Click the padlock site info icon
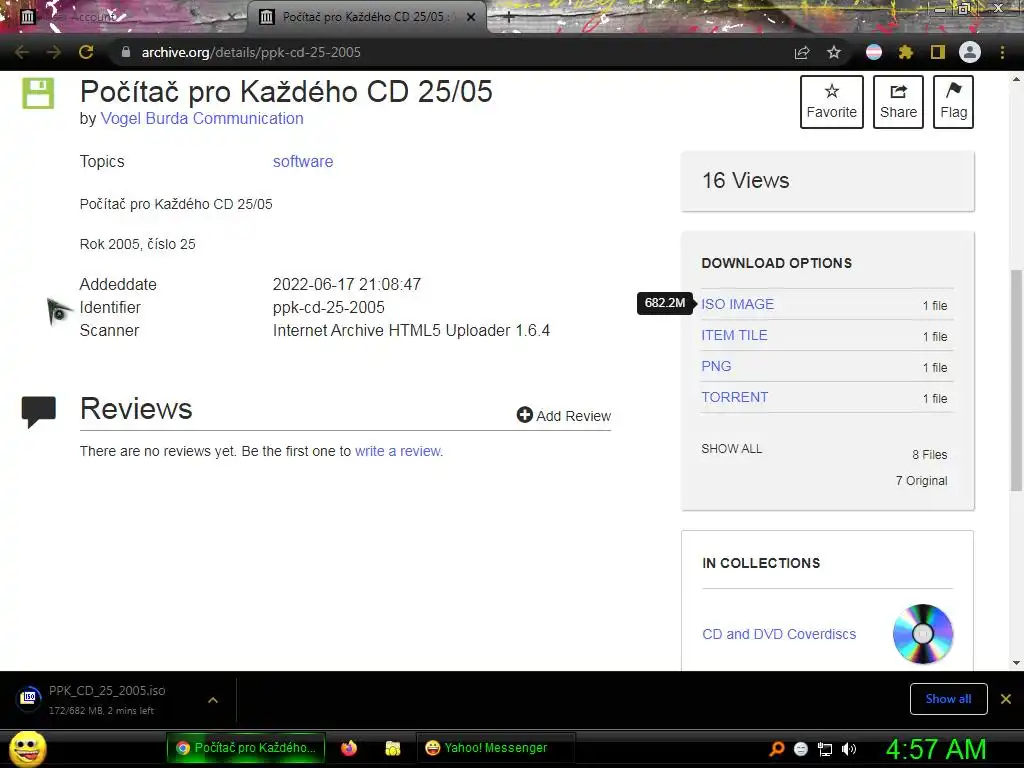Screen dimensions: 1024x768 (126, 52)
